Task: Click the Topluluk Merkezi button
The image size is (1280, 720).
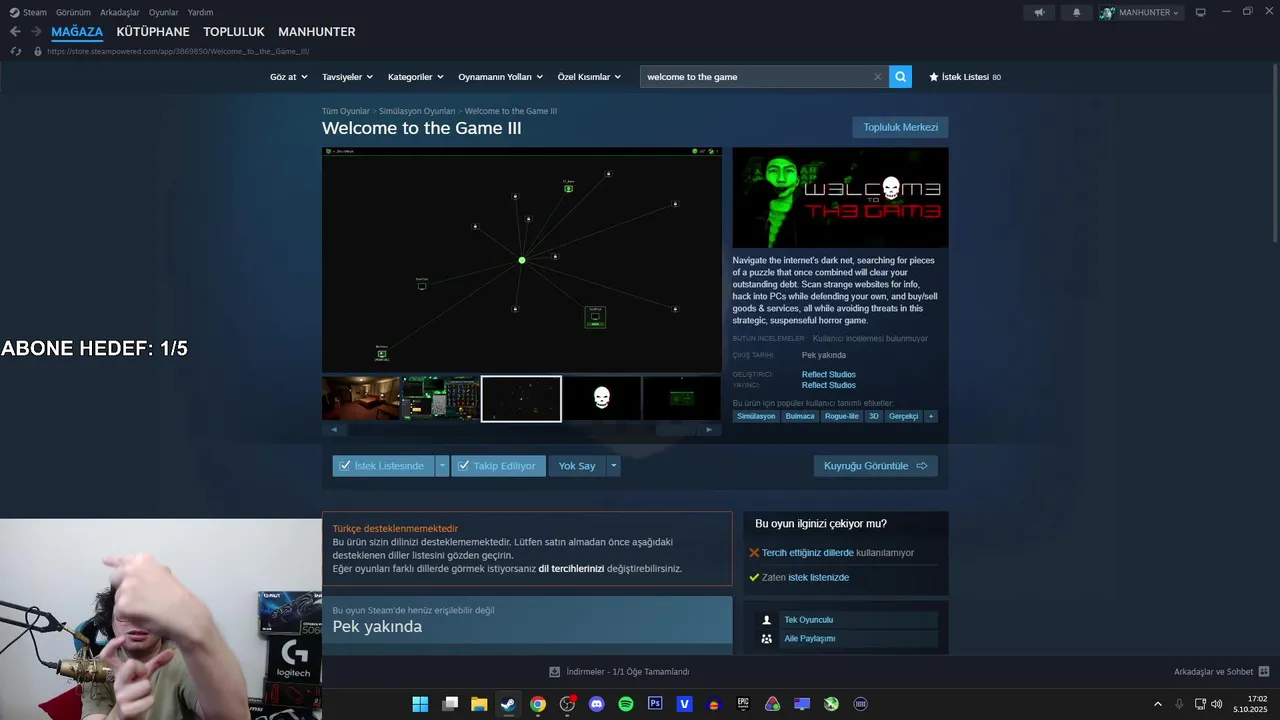Action: point(900,127)
